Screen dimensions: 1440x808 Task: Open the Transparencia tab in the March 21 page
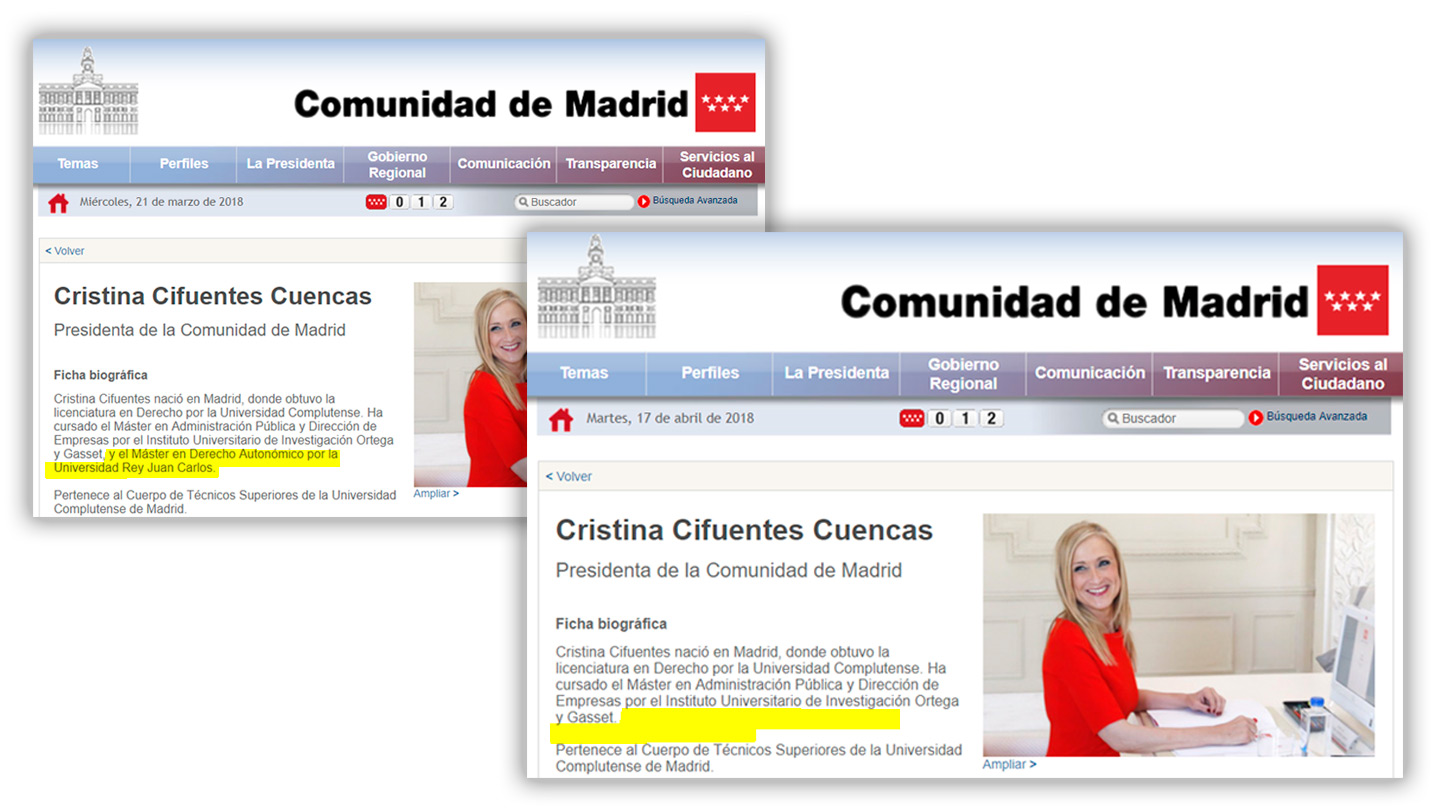(611, 164)
